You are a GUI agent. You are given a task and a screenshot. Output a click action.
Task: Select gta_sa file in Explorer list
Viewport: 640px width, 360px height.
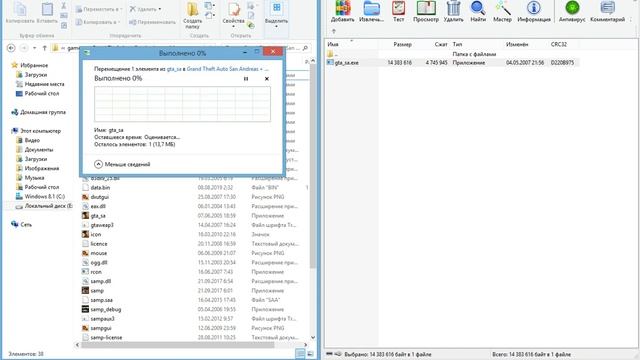(x=98, y=216)
